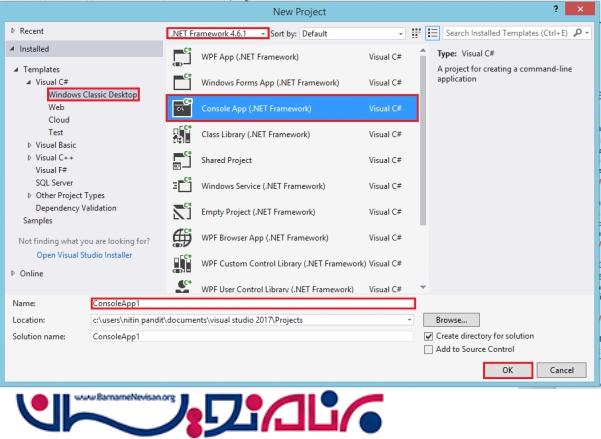Open Visual Studio Installer link
601x439 pixels.
84,255
